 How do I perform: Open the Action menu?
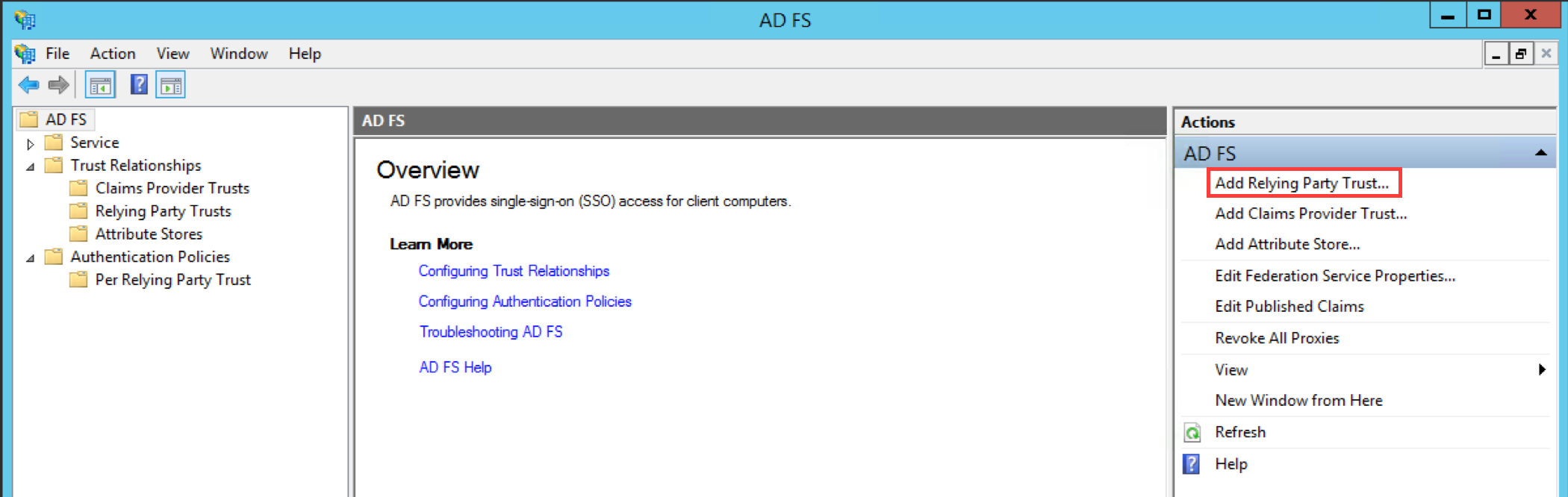[x=113, y=54]
